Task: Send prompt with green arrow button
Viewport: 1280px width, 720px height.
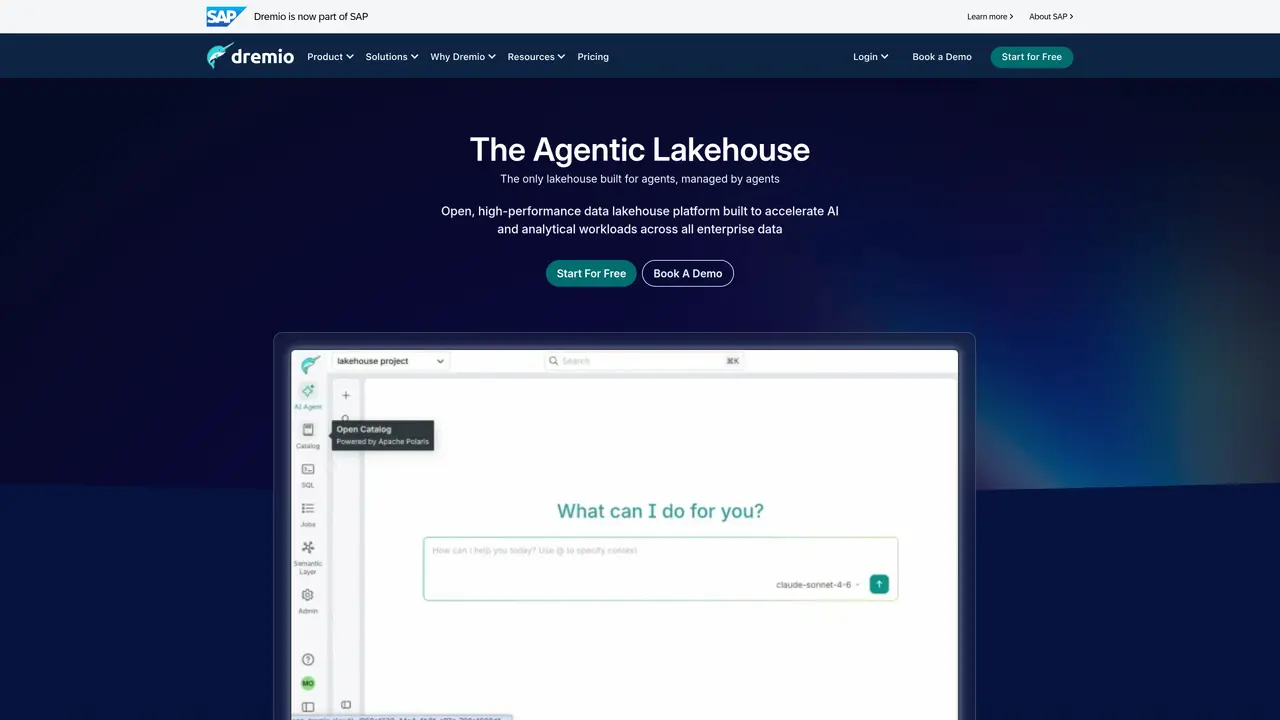Action: point(879,584)
